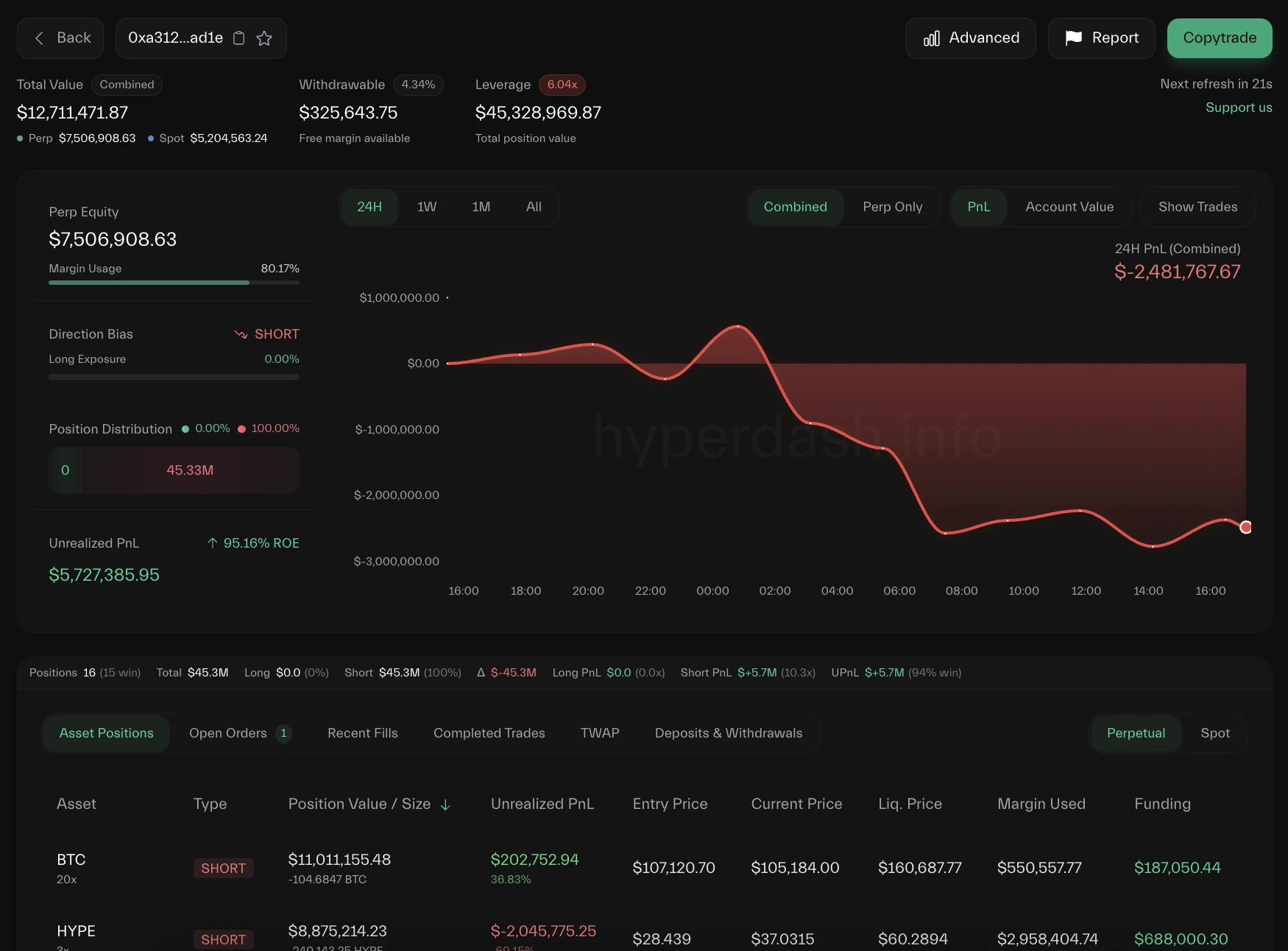
Task: Click the back chevron icon
Action: (39, 38)
